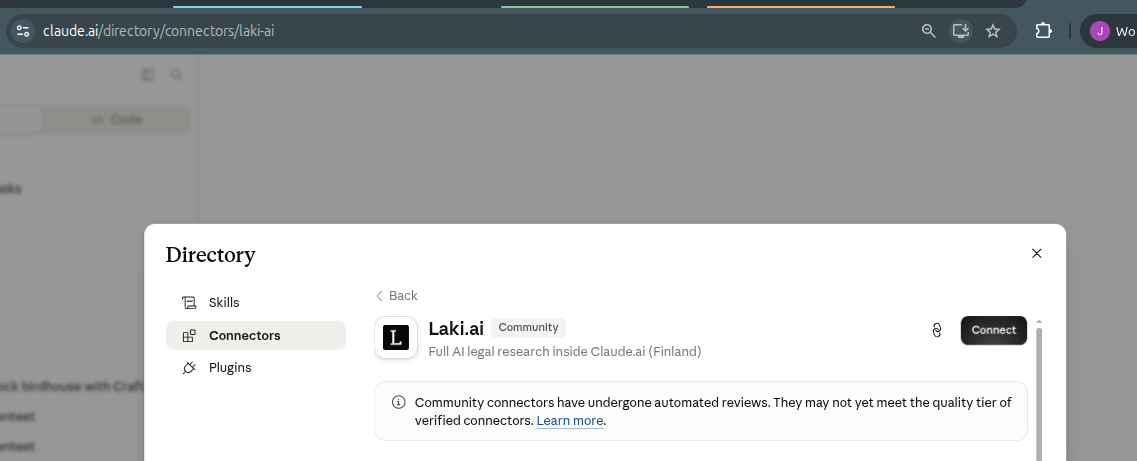Screen dimensions: 1137x461
Task: Click the install app icon in address bar
Action: pos(961,30)
